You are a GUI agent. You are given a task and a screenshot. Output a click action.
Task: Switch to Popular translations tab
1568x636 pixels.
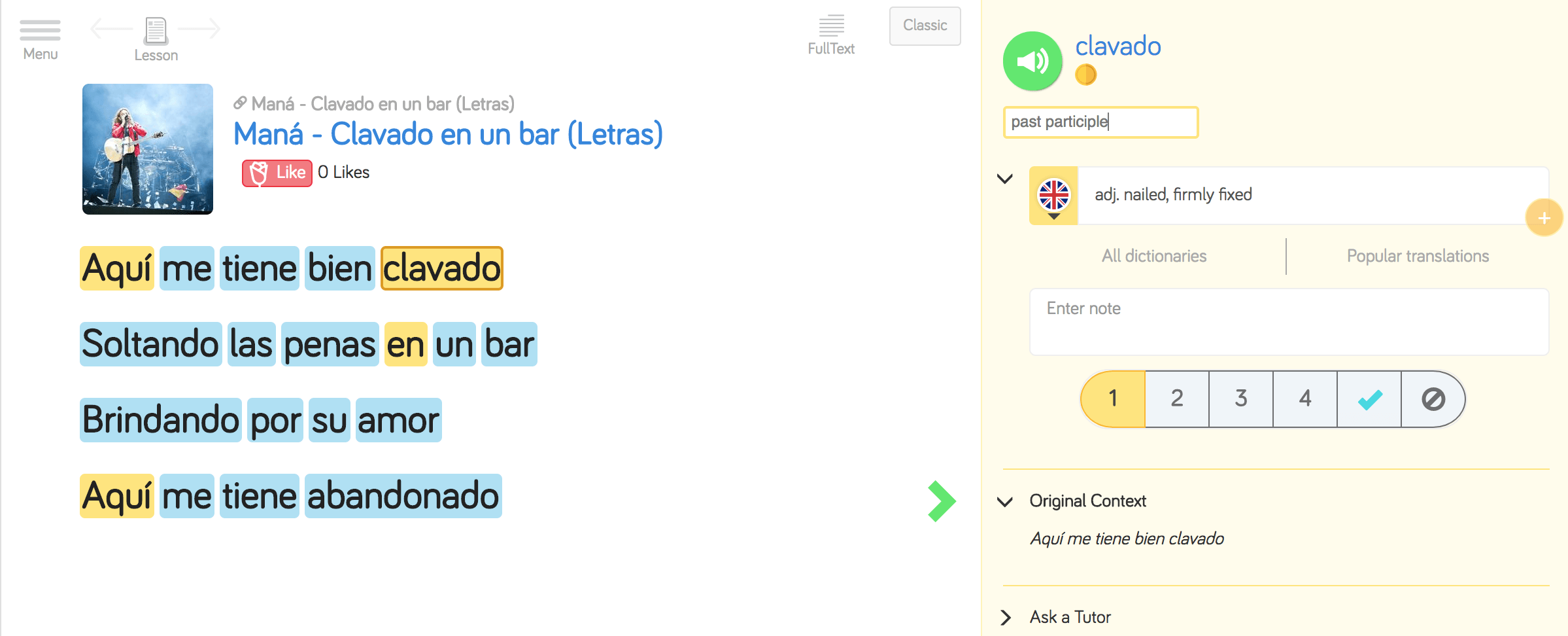(x=1418, y=256)
